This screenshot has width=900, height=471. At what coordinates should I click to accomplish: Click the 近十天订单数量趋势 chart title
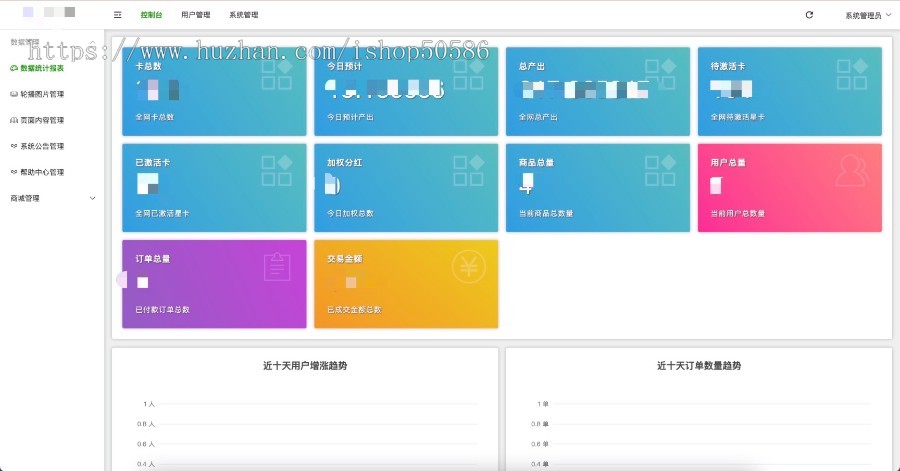click(699, 365)
